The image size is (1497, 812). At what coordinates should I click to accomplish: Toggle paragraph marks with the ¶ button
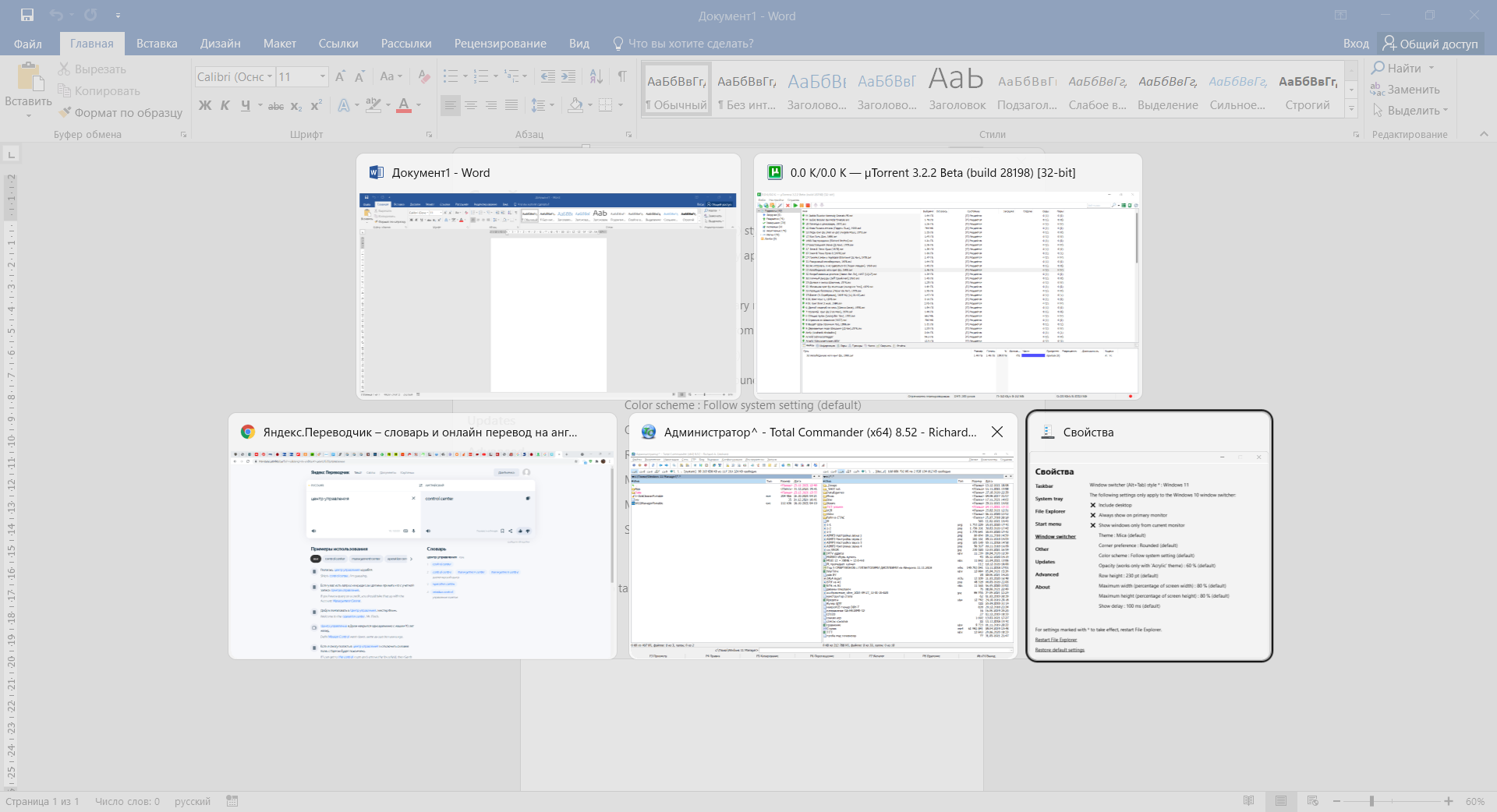click(622, 76)
